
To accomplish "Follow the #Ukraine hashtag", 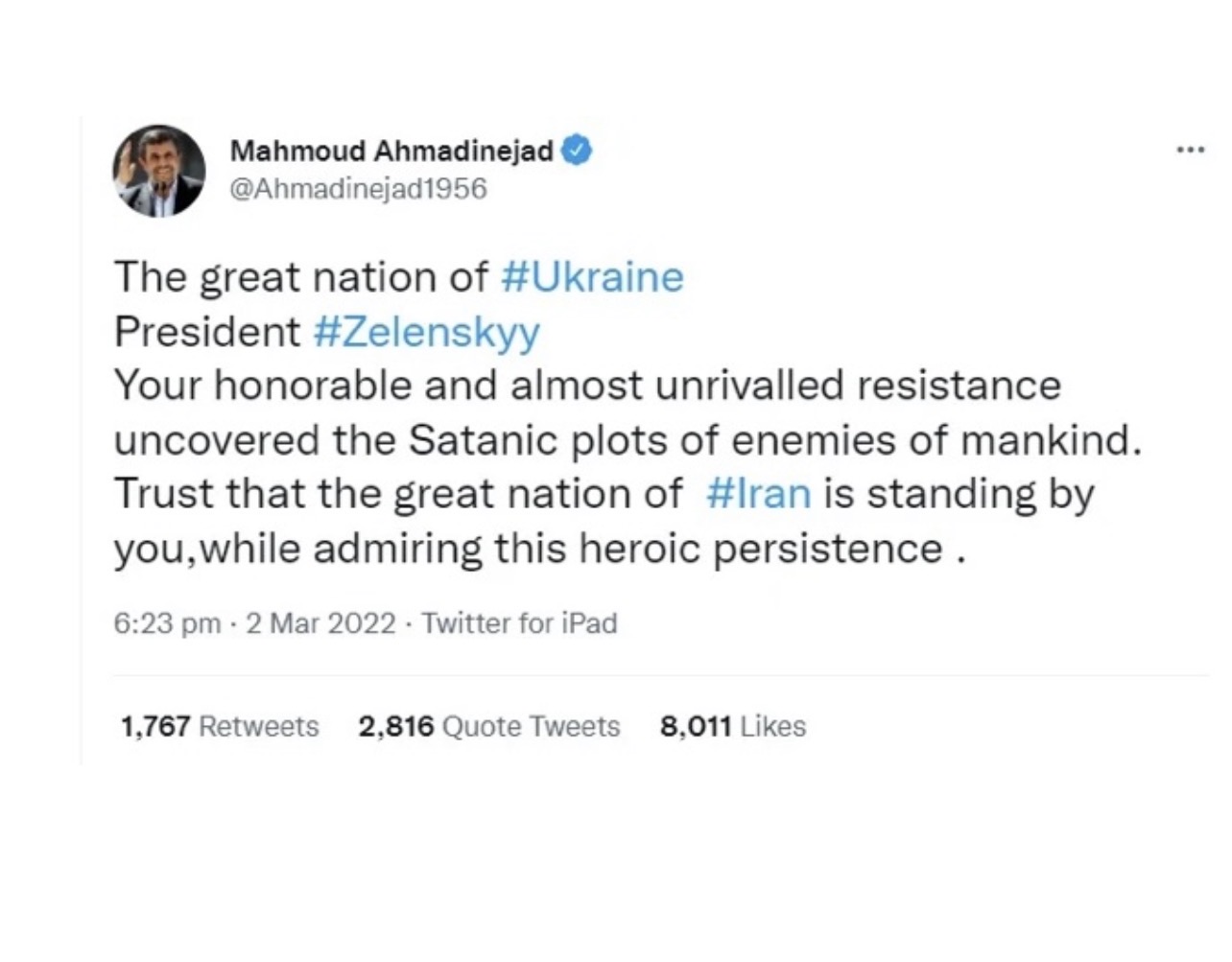I will point(592,277).
